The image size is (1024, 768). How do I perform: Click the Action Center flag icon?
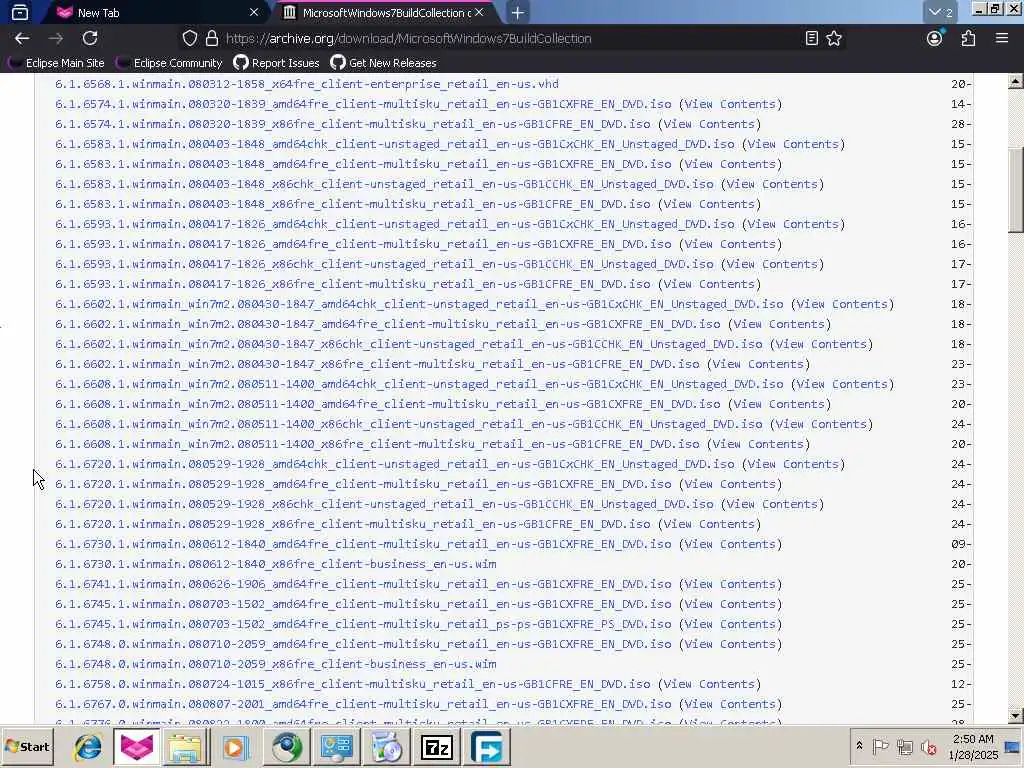[880, 746]
